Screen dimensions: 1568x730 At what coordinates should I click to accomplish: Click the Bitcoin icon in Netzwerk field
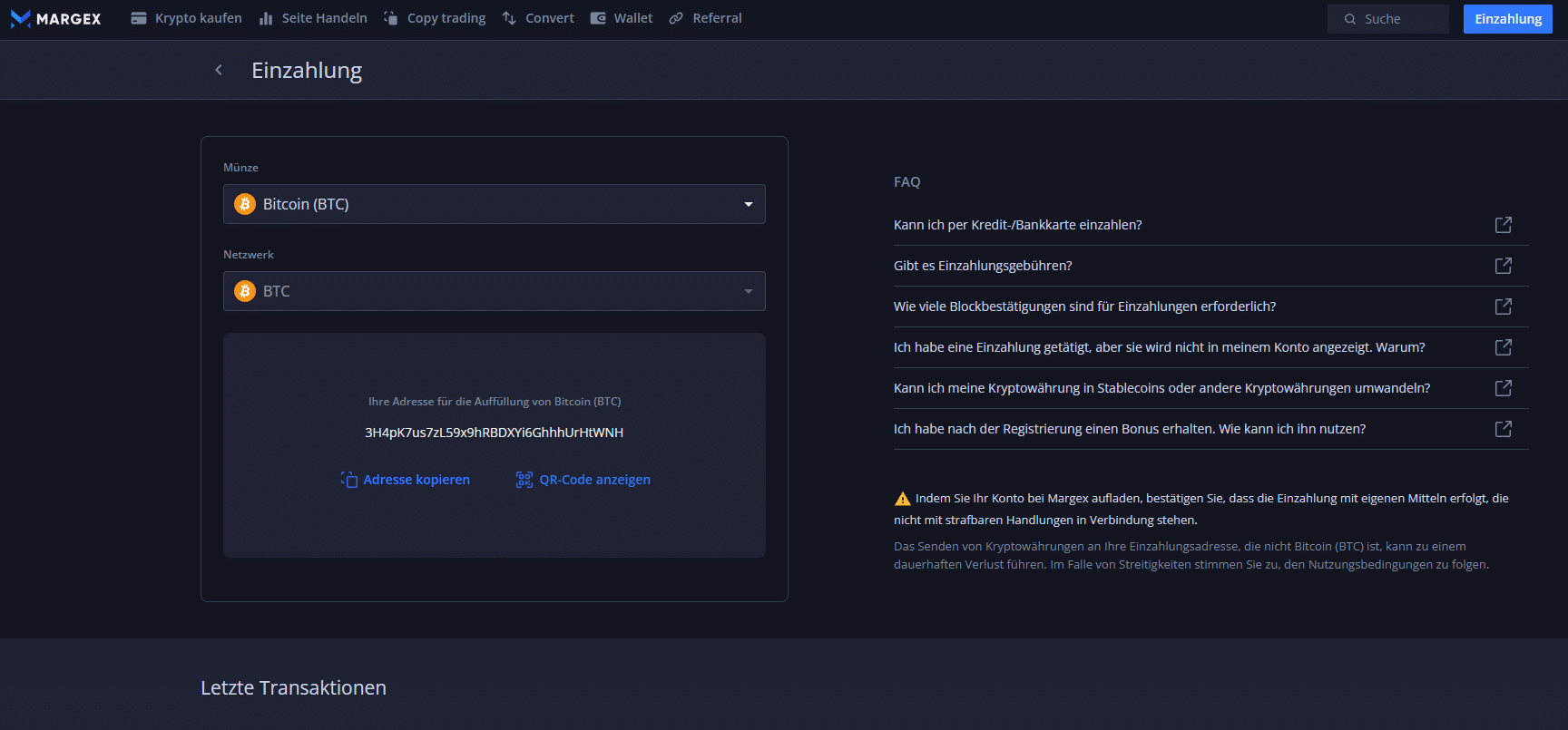(x=245, y=291)
